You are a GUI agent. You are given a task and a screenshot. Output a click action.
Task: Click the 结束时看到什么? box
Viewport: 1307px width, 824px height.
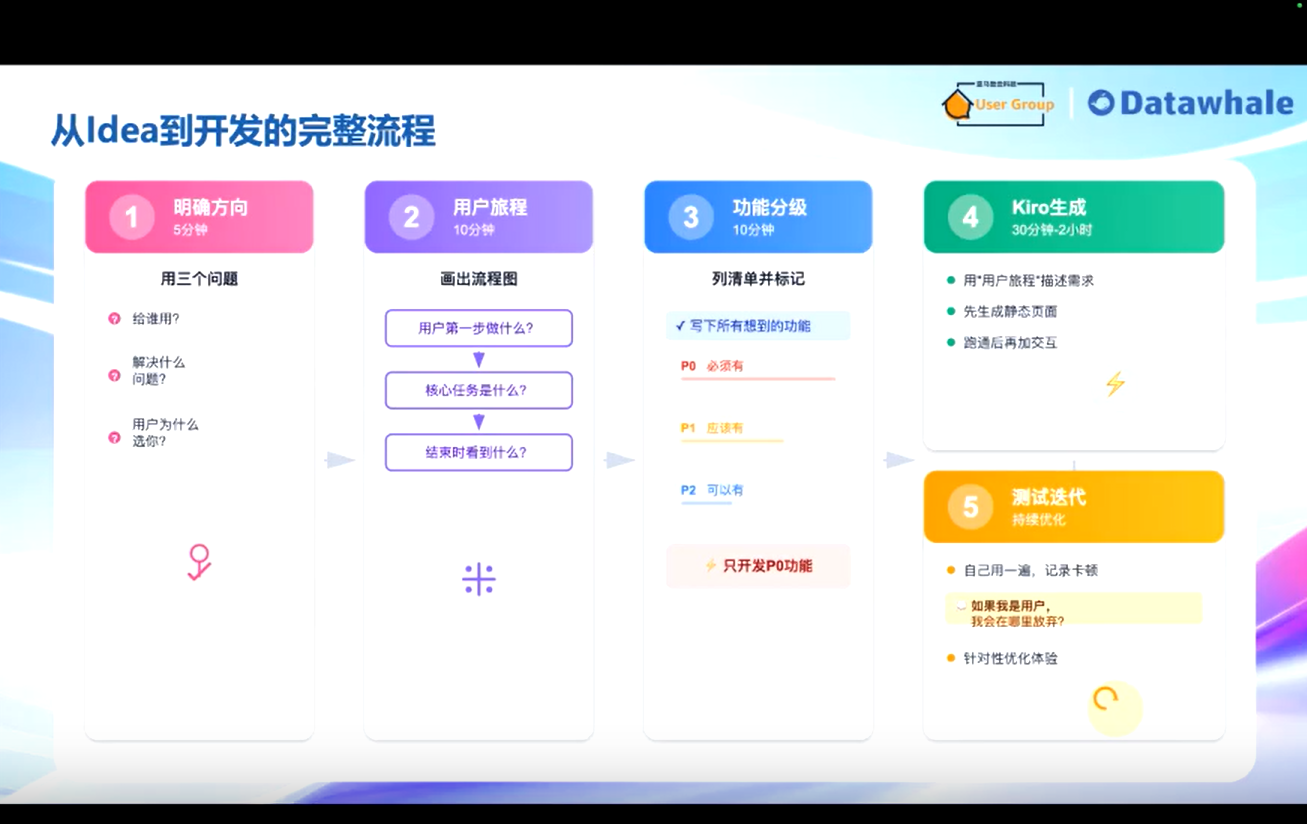[479, 452]
